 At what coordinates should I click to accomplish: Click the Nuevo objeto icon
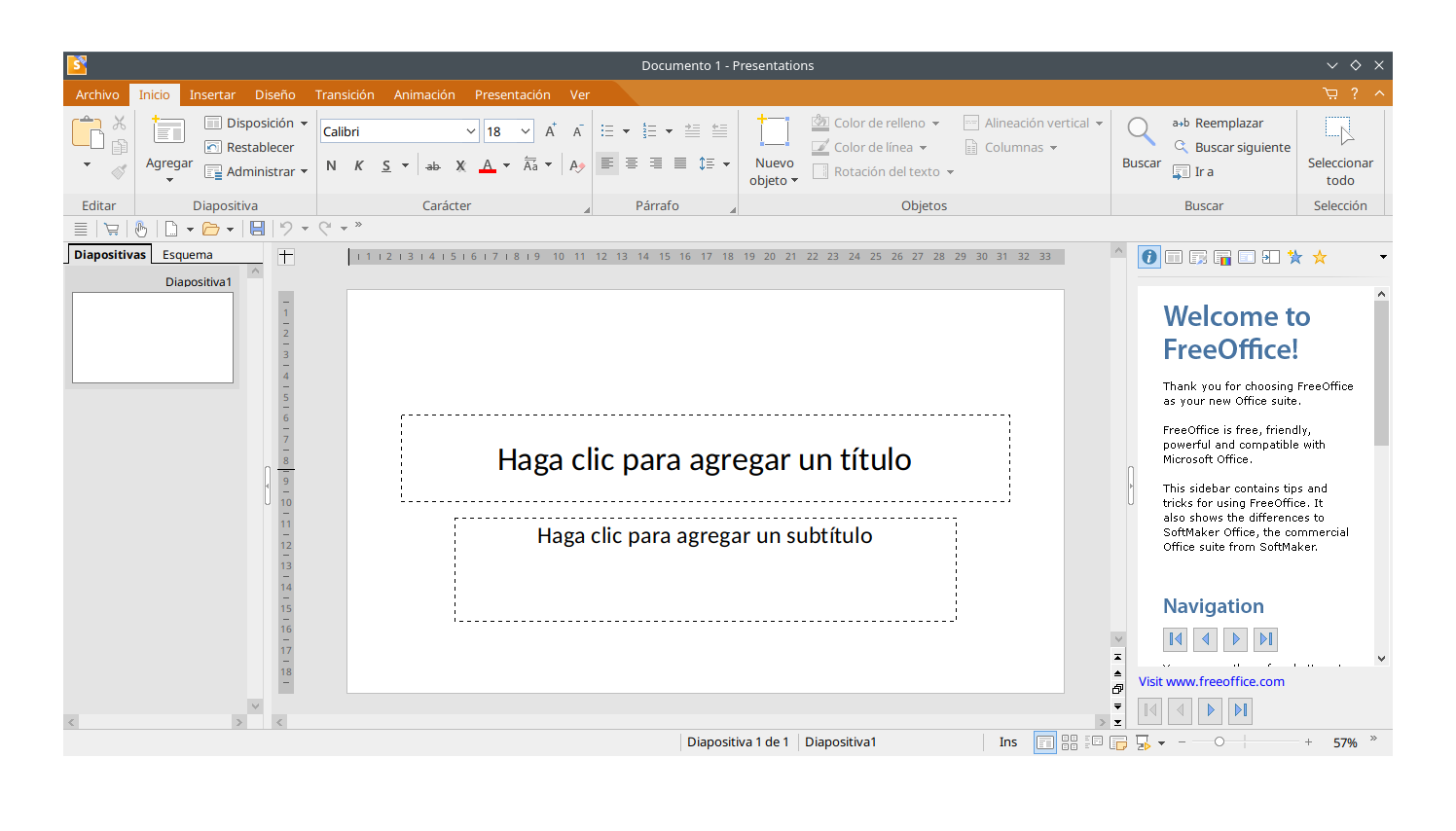[x=774, y=131]
